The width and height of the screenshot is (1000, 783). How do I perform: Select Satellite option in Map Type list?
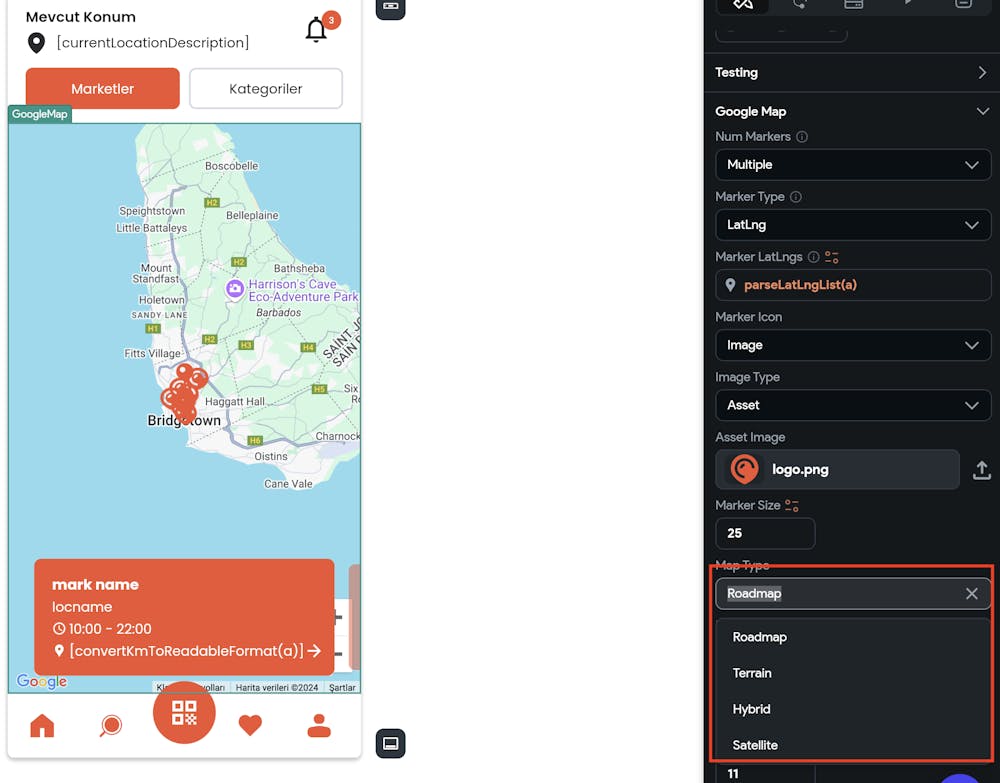tap(853, 745)
